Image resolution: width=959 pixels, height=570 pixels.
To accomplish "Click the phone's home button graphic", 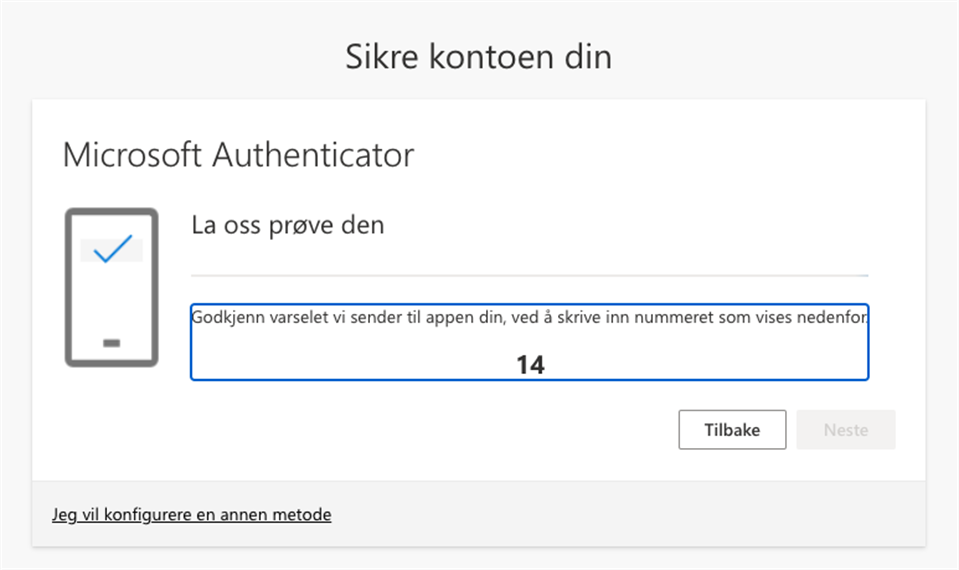I will [x=111, y=343].
